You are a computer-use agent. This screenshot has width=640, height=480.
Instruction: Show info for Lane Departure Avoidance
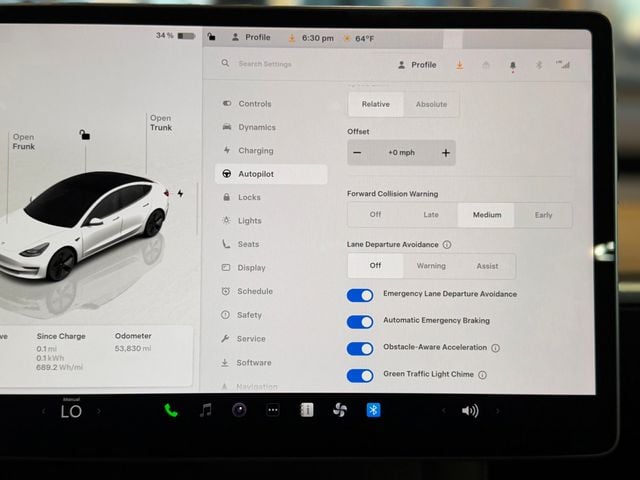click(x=447, y=244)
